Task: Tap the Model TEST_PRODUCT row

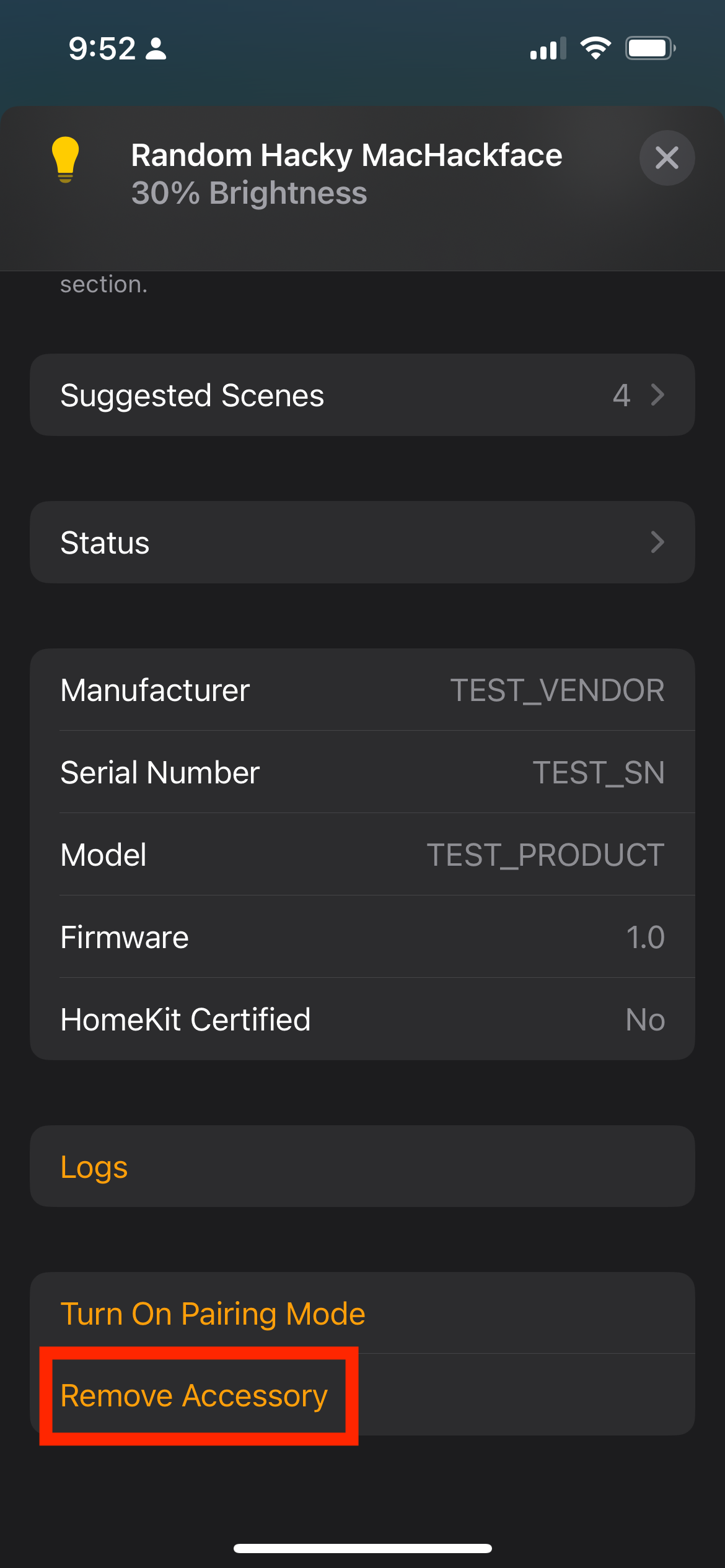Action: pos(362,855)
